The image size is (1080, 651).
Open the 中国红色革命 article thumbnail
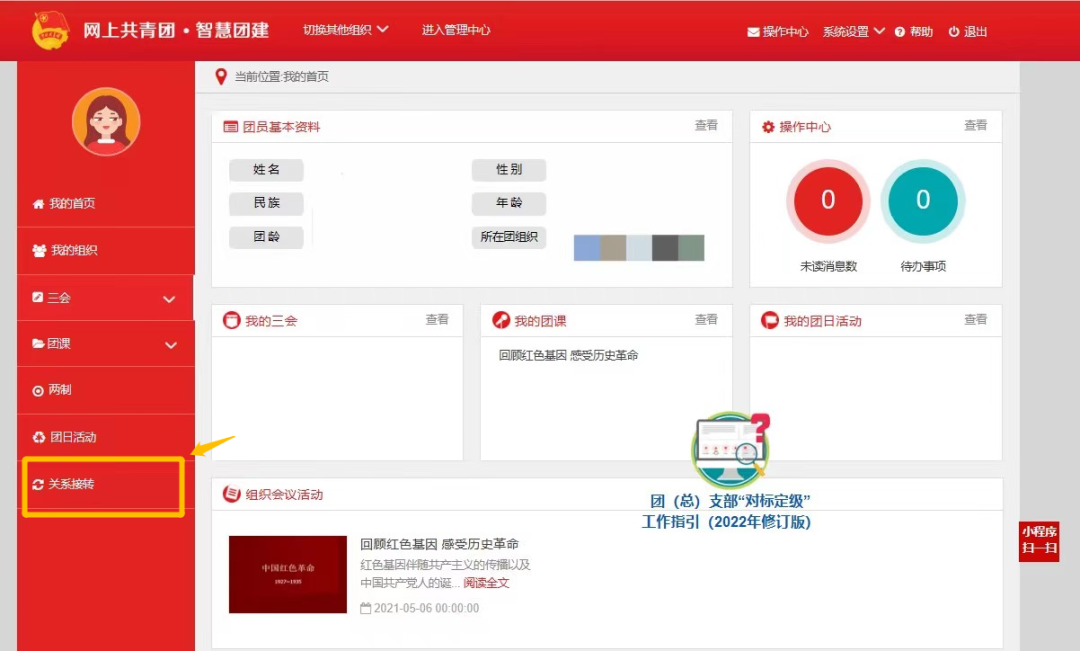point(287,574)
